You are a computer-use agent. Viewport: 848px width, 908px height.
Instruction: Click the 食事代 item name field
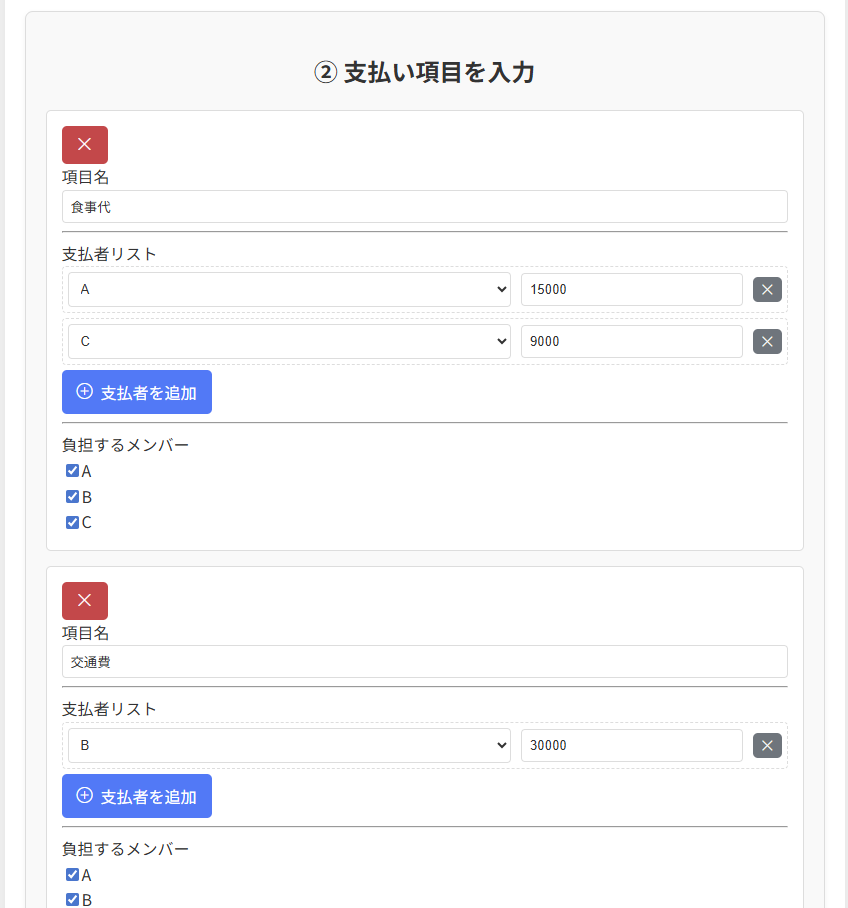tap(425, 207)
